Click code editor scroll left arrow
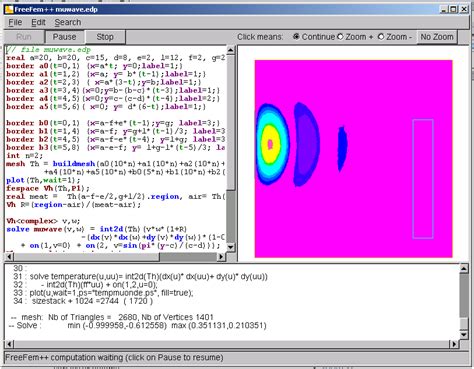Screen dimensions: 474x369 click(x=9, y=257)
